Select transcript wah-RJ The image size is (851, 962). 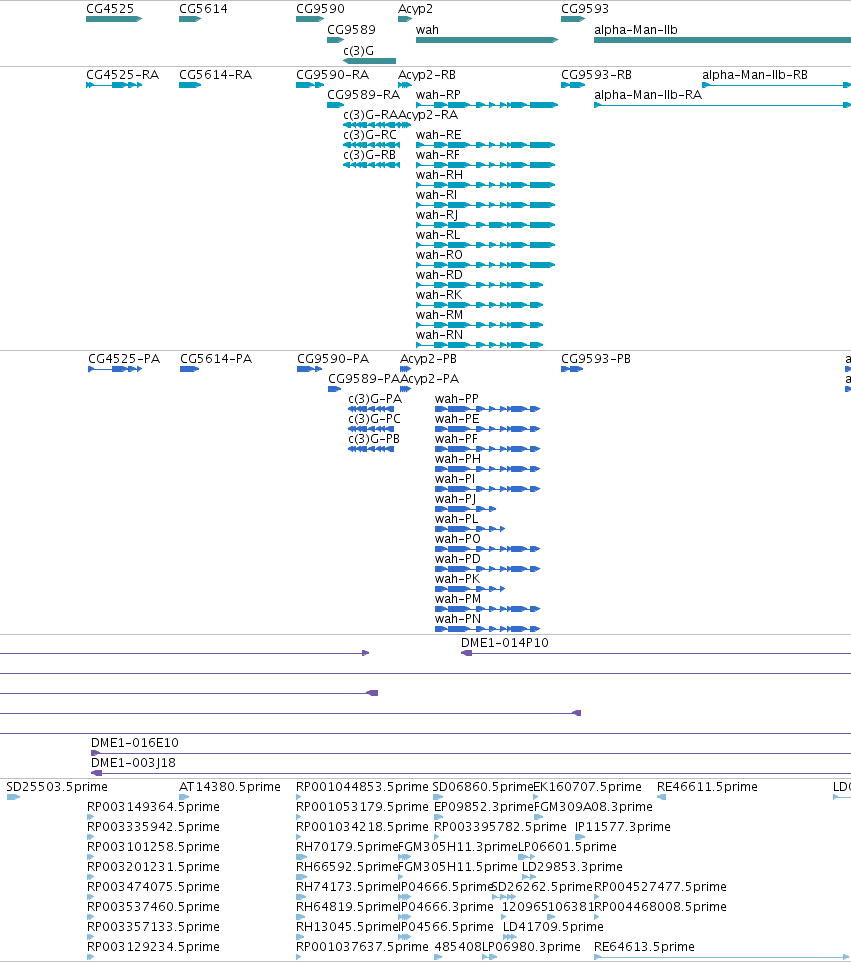coord(485,225)
